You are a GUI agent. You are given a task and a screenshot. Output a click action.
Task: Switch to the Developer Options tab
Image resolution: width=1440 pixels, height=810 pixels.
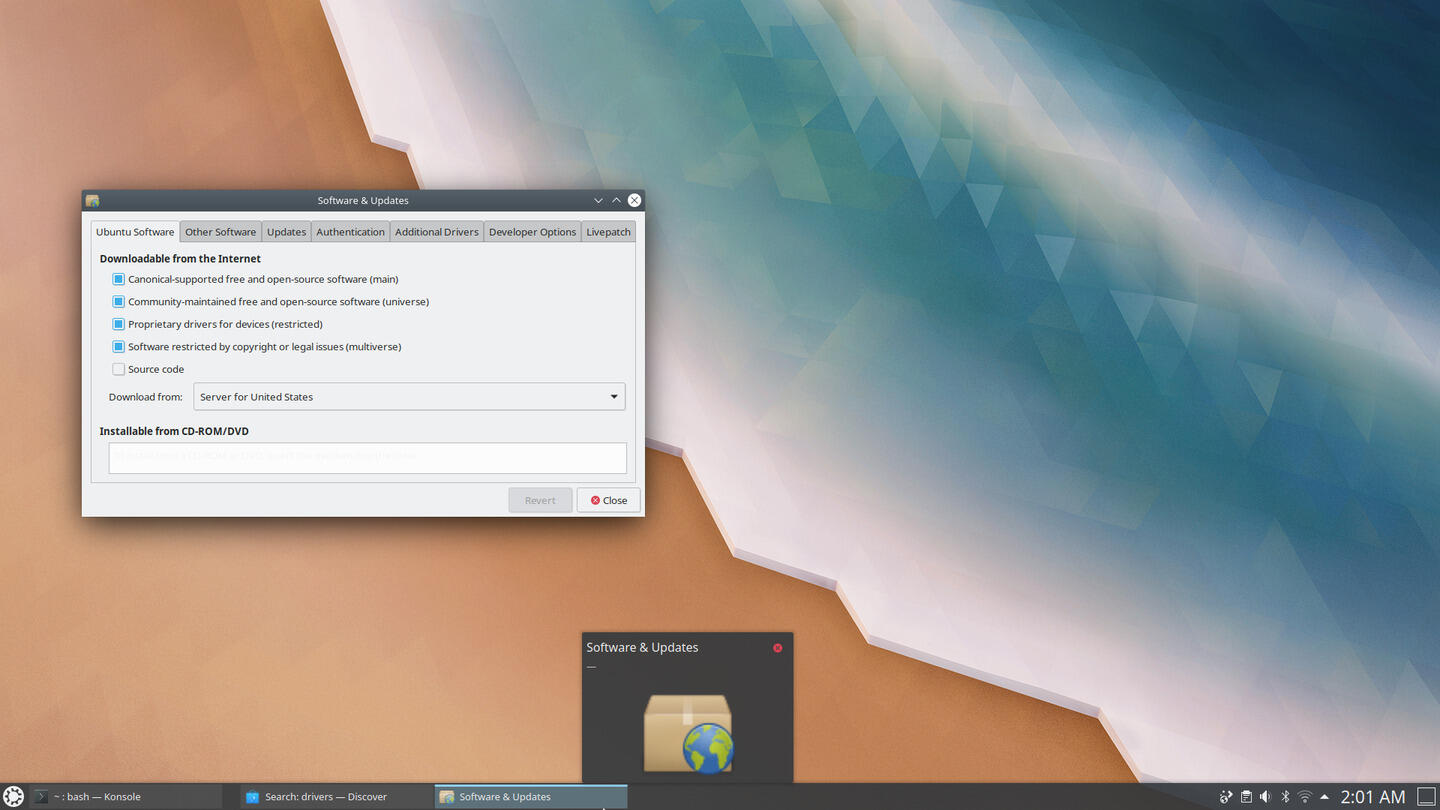(532, 232)
